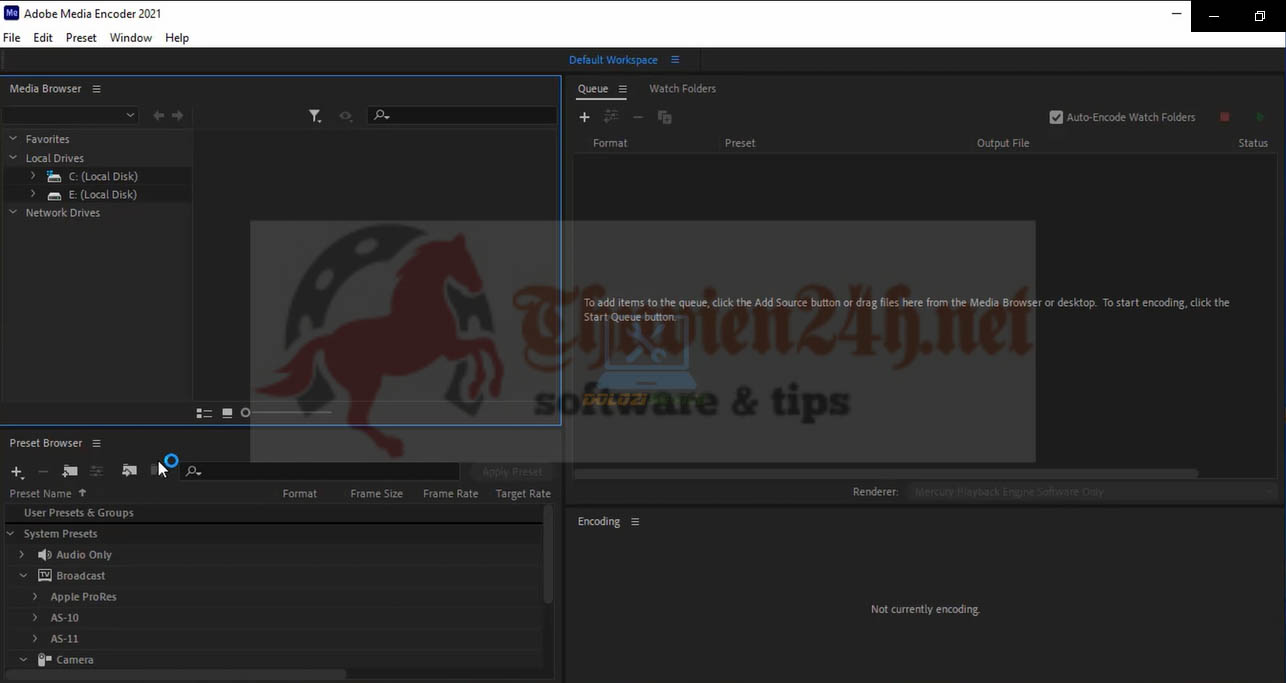Click the red Stop Queue button

click(1224, 117)
